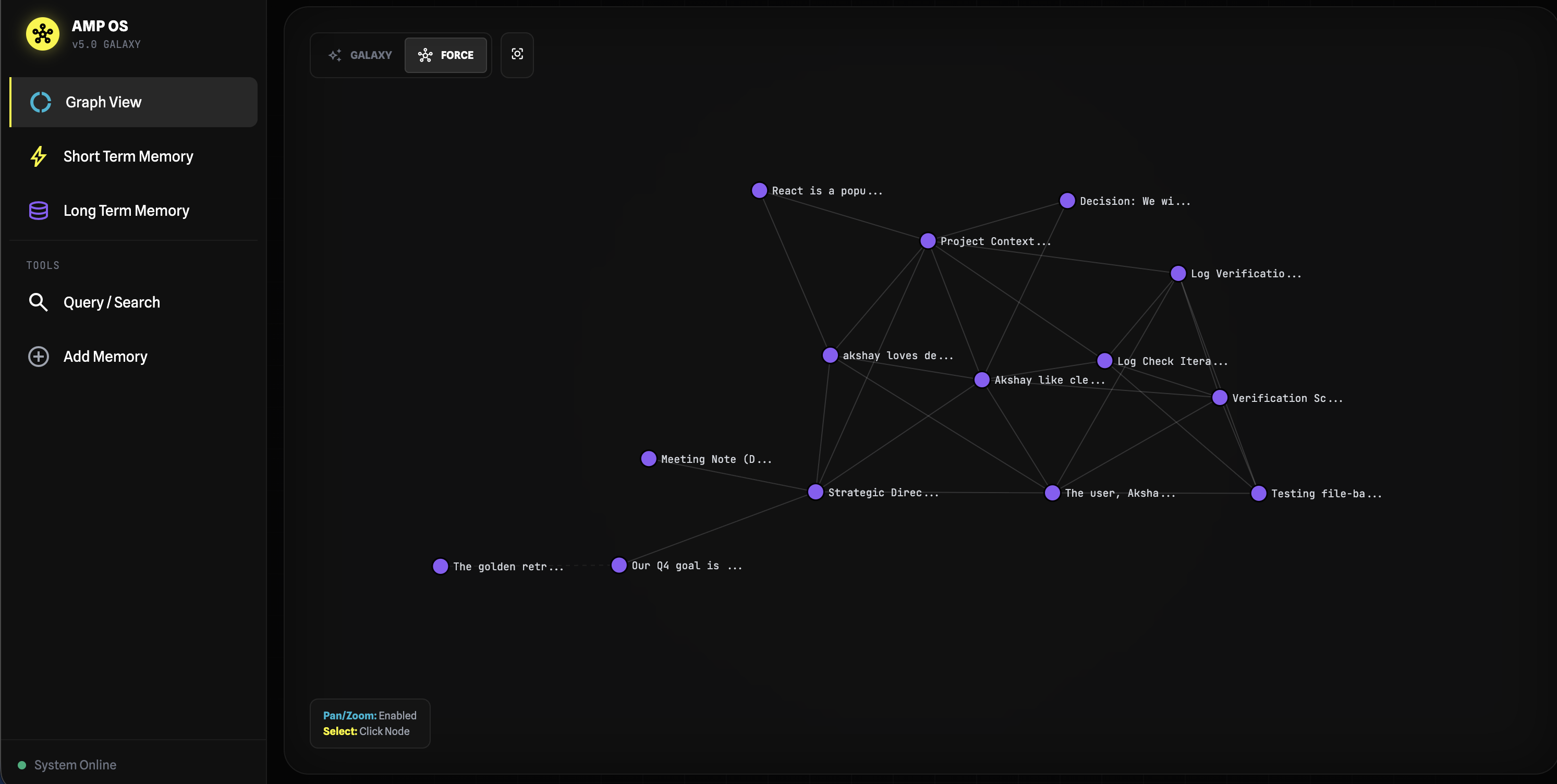Click the Long Term Memory database icon
The image size is (1557, 784).
(x=39, y=211)
